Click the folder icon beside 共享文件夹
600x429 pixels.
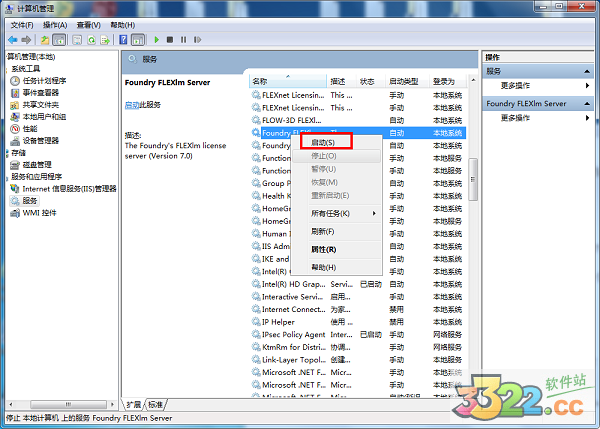(x=15, y=105)
